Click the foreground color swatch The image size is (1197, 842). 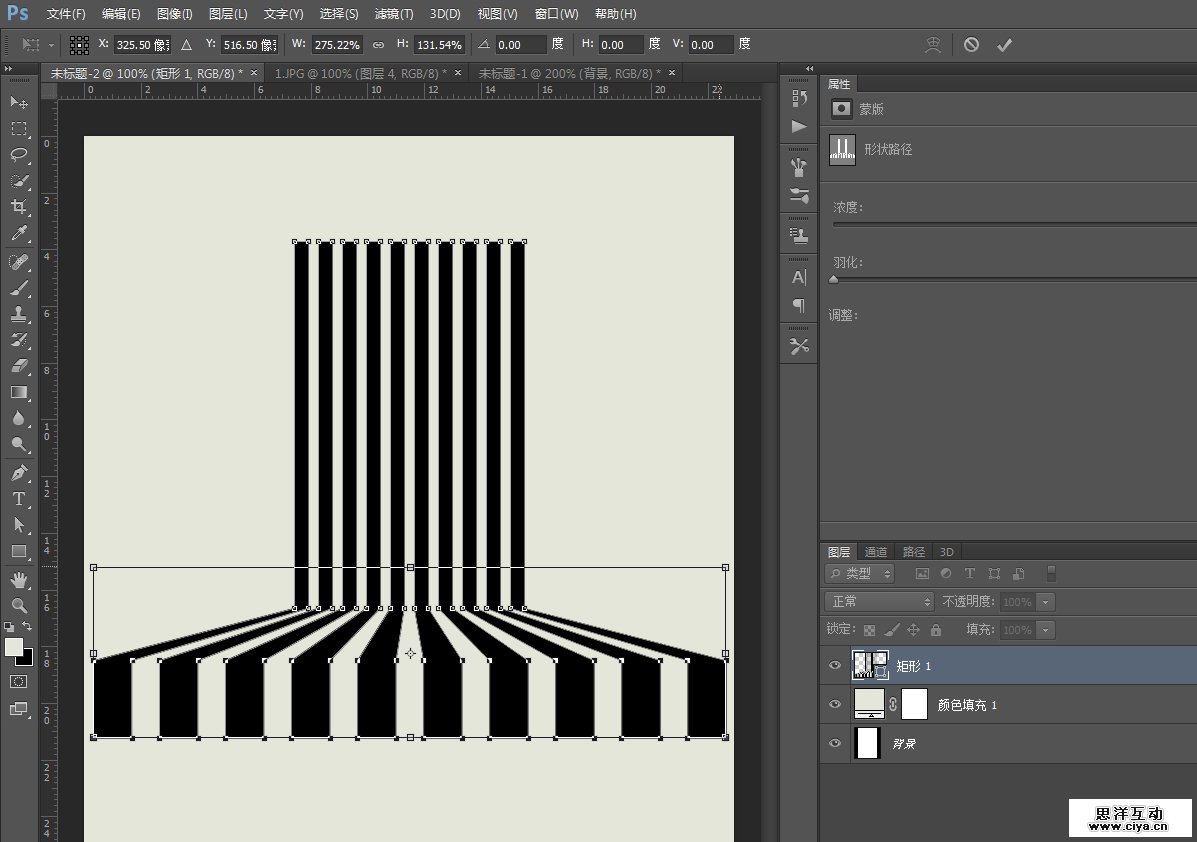coord(14,647)
